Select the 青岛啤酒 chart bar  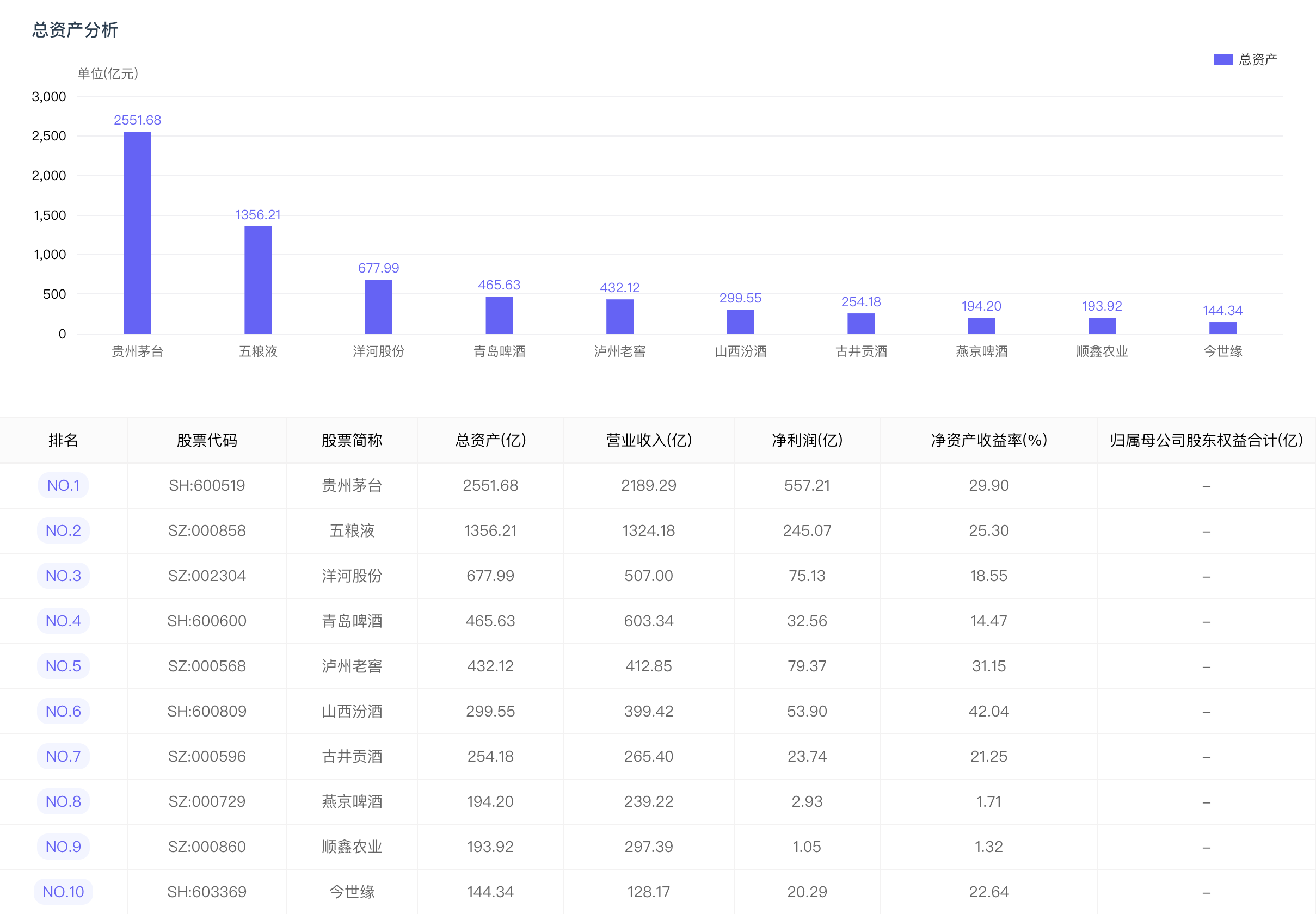[500, 315]
